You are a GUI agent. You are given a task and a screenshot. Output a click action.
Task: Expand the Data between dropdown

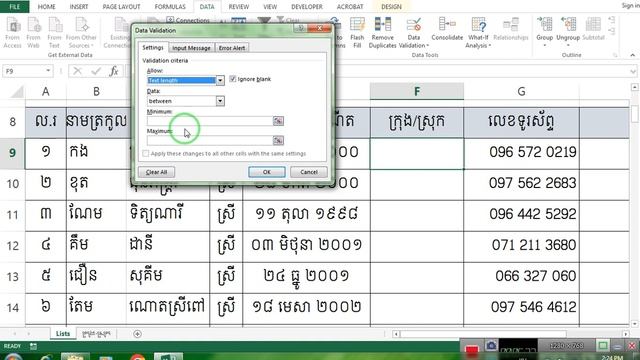220,101
